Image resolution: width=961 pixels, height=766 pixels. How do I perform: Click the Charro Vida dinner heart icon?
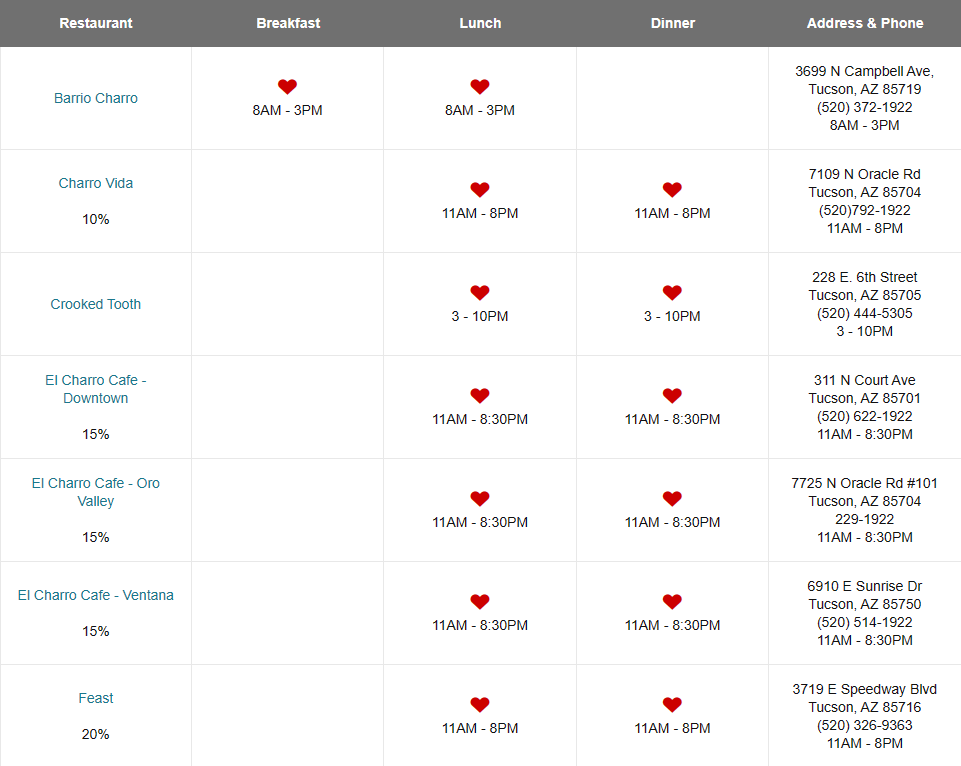(x=672, y=189)
